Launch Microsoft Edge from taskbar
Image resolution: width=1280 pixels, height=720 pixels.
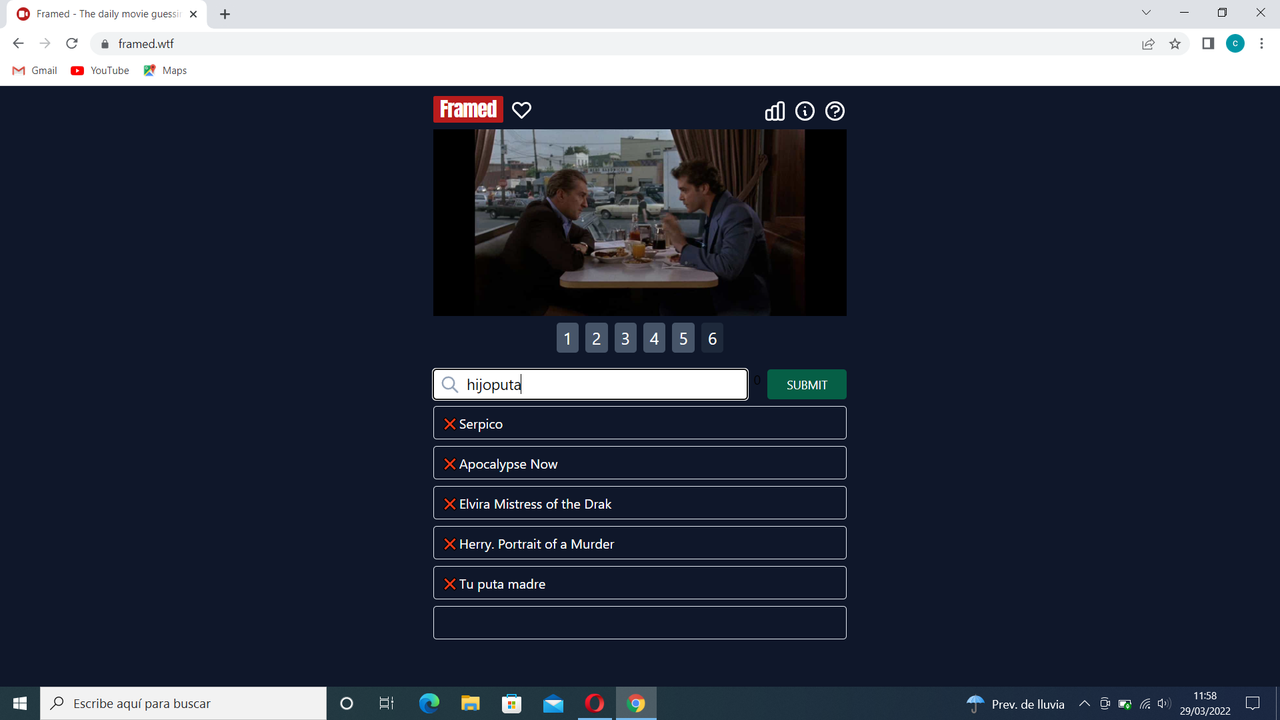[429, 704]
